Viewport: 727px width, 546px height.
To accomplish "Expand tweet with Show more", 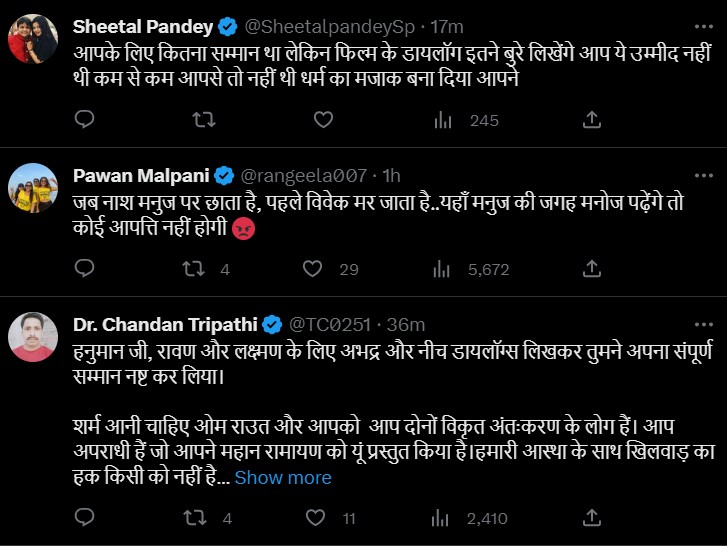I will [x=283, y=478].
